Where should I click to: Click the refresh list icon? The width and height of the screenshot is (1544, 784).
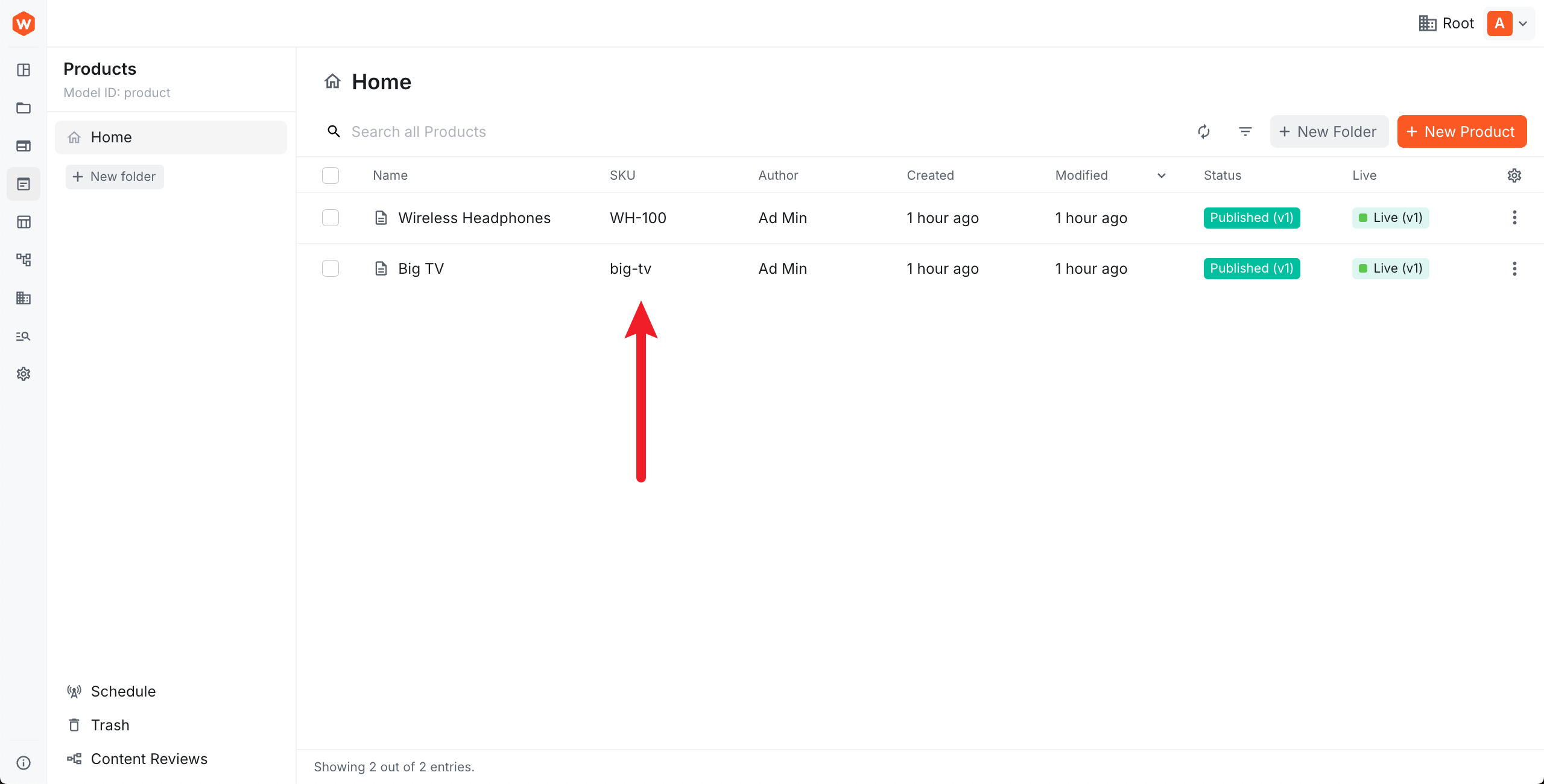pos(1204,131)
